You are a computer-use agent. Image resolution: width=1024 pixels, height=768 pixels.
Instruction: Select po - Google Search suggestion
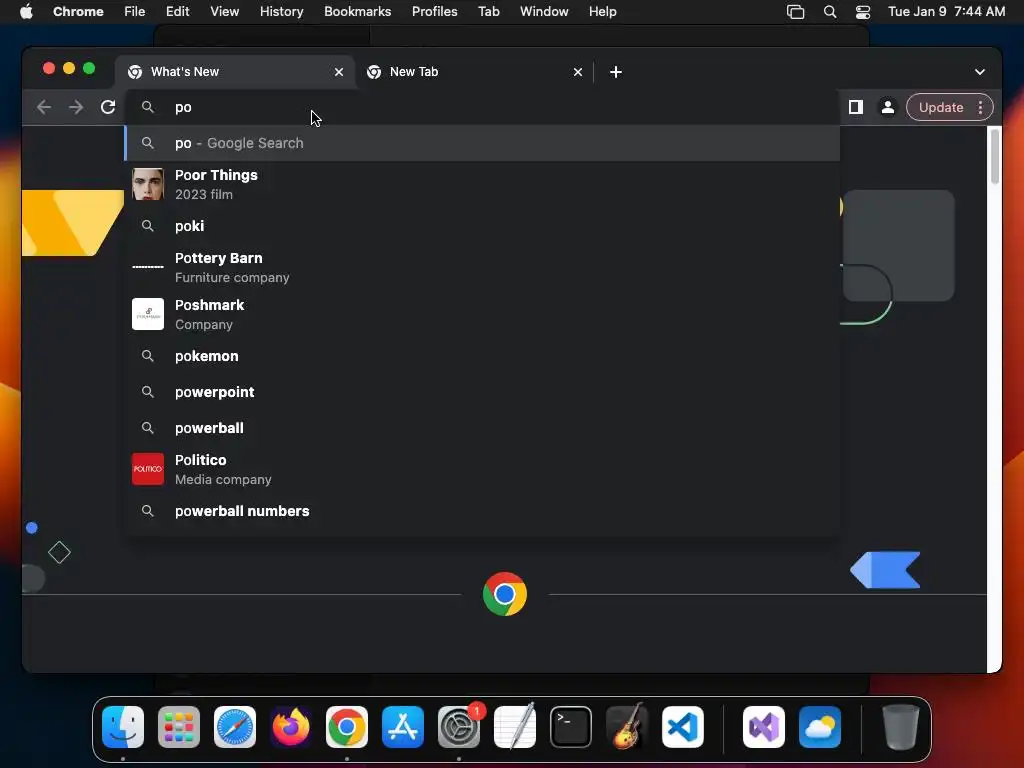click(x=482, y=143)
